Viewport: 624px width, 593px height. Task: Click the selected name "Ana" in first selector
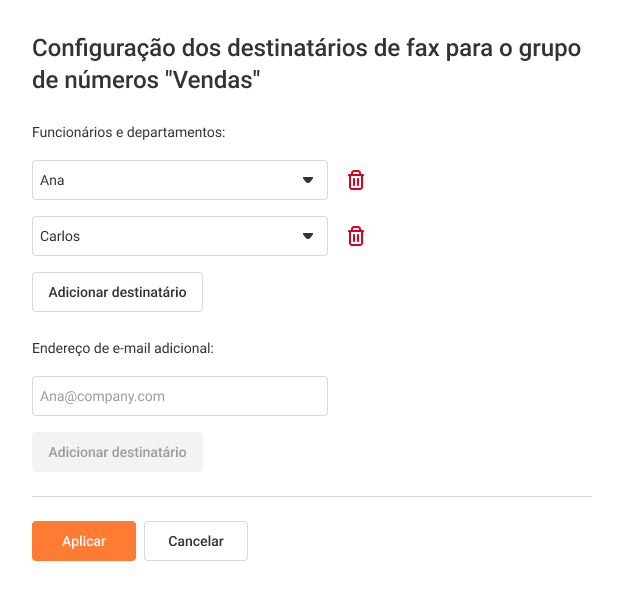pyautogui.click(x=52, y=181)
